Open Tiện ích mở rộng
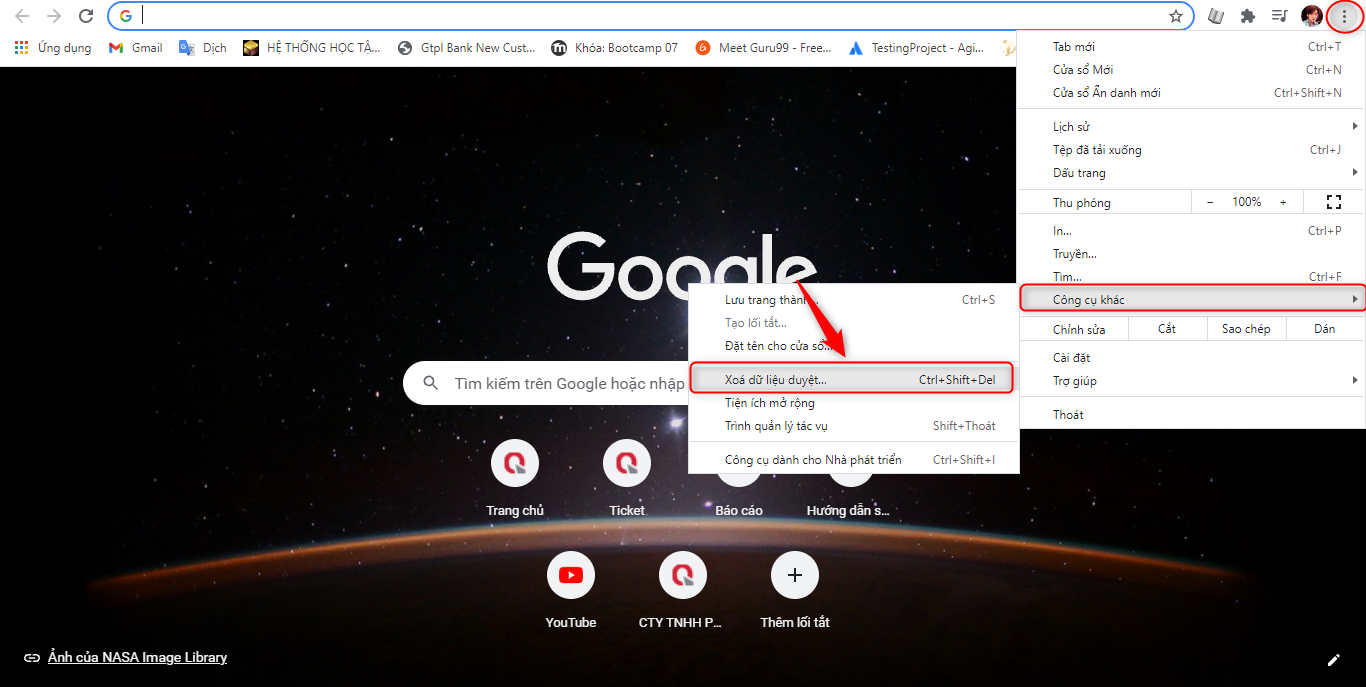The width and height of the screenshot is (1366, 687). 854,403
